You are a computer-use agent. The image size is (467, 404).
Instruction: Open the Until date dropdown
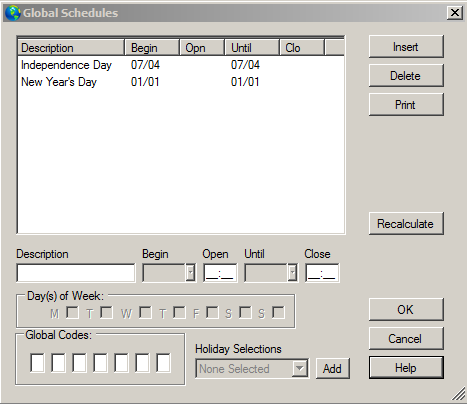pos(292,273)
